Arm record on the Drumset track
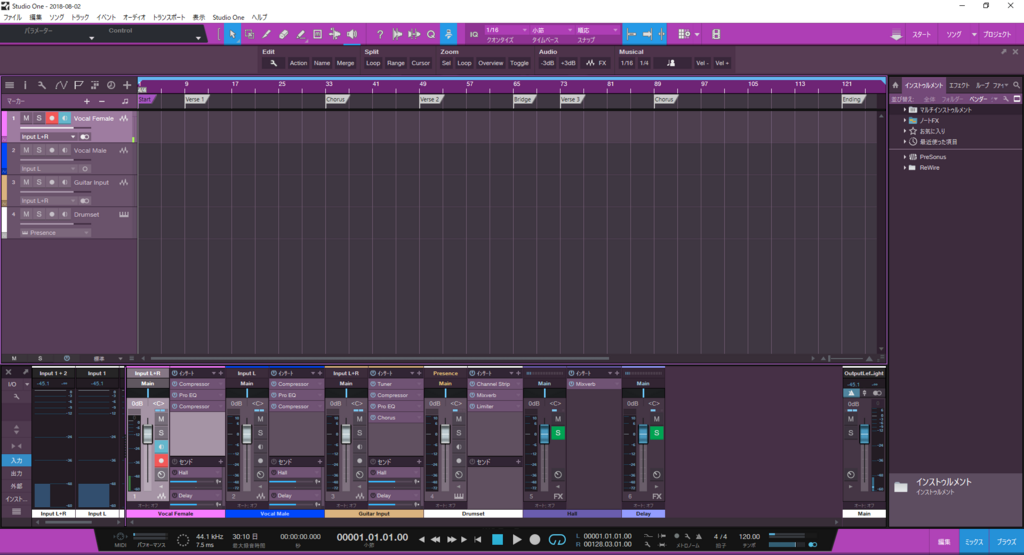1024x555 pixels. 52,214
